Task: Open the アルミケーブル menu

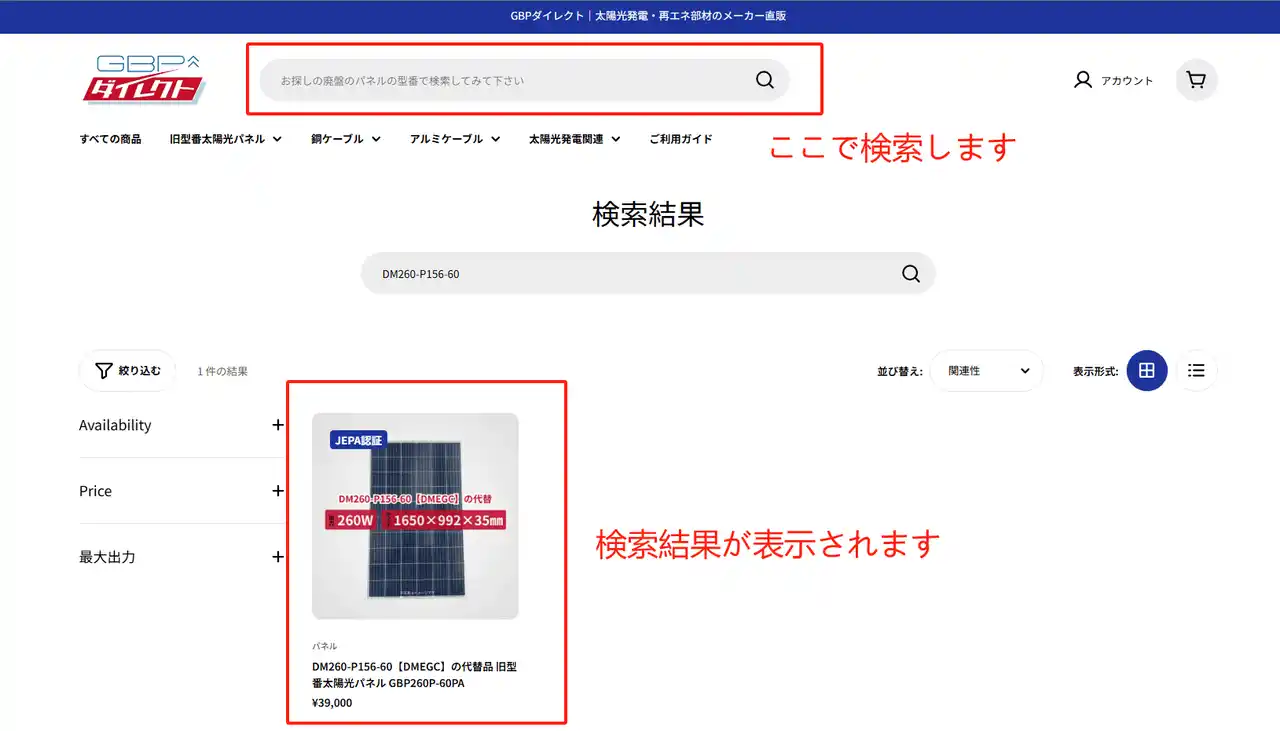Action: [x=454, y=139]
